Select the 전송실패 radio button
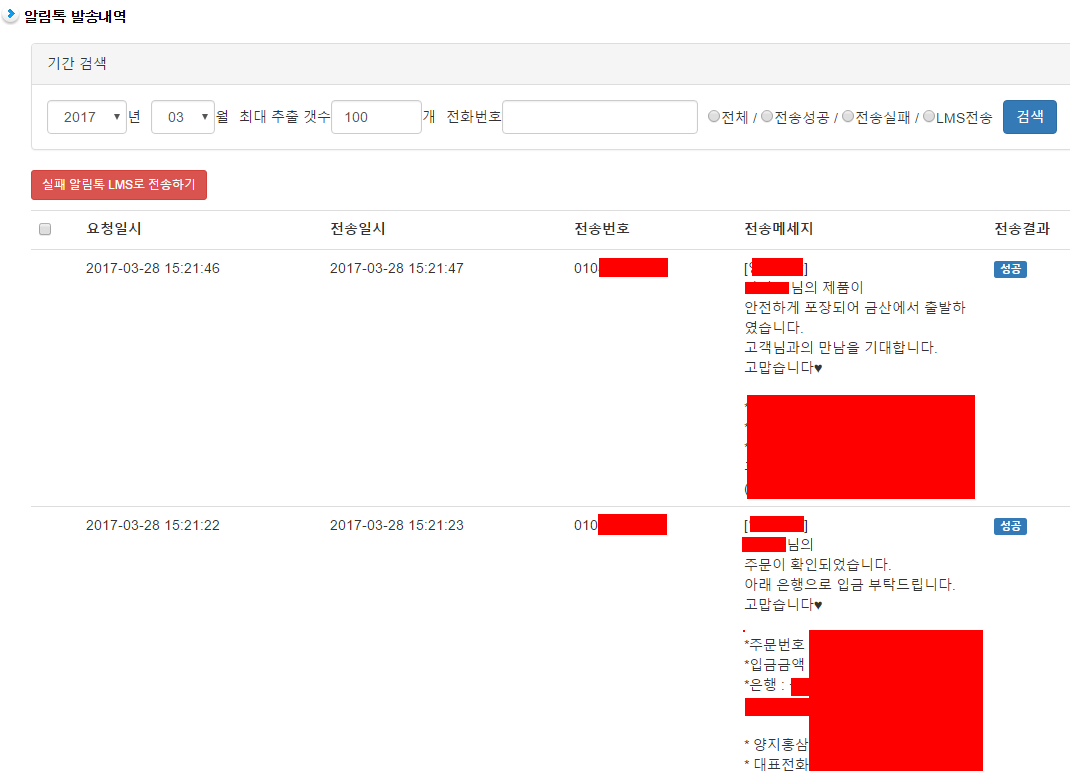The width and height of the screenshot is (1070, 773). coord(848,117)
